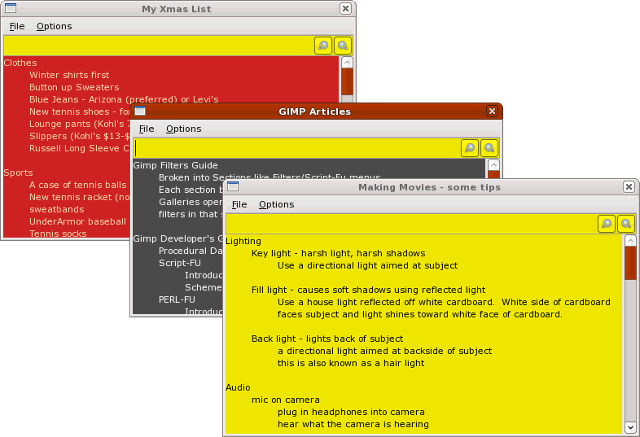Open Options menu in GIMP Articles window
The width and height of the screenshot is (640, 437).
(183, 129)
